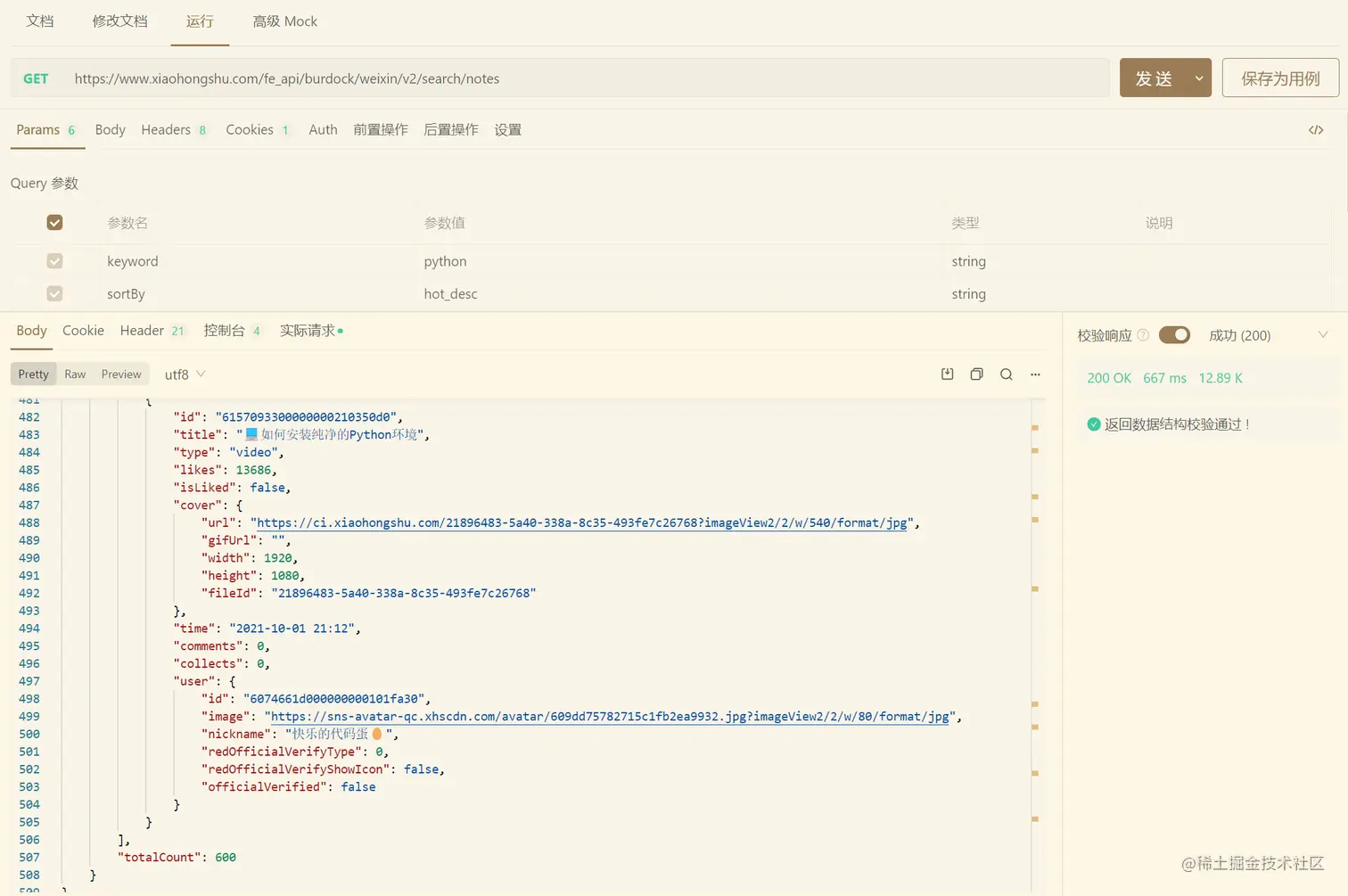Copy the response body
This screenshot has height=896, width=1348.
pos(977,374)
